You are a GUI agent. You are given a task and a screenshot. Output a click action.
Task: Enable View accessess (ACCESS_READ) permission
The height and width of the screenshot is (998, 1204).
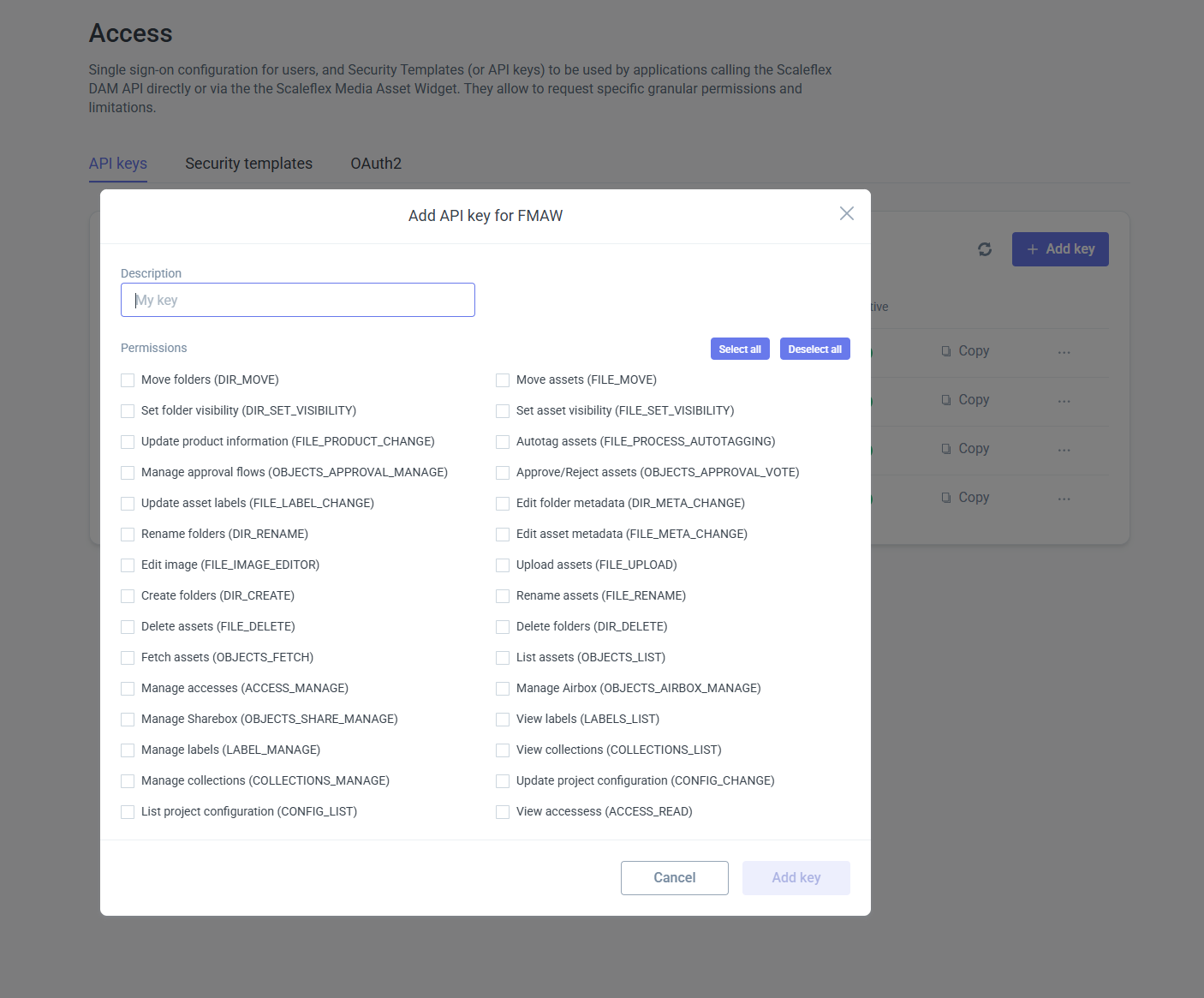[503, 812]
